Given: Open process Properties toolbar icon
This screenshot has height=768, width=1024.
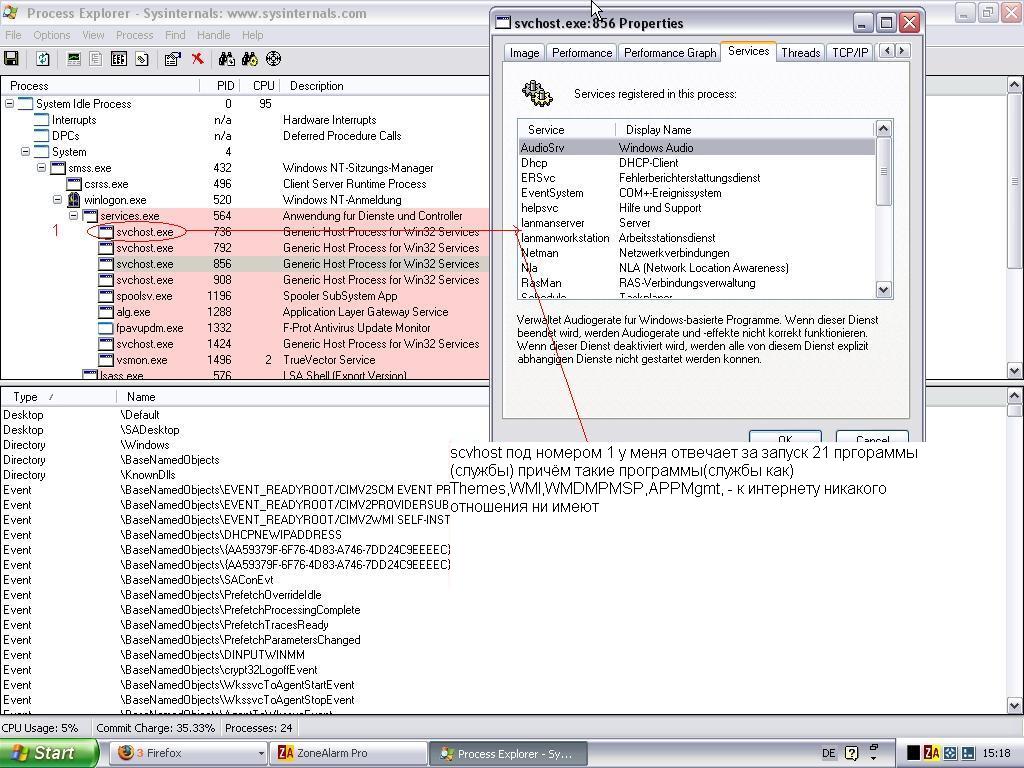Looking at the screenshot, I should [x=172, y=59].
